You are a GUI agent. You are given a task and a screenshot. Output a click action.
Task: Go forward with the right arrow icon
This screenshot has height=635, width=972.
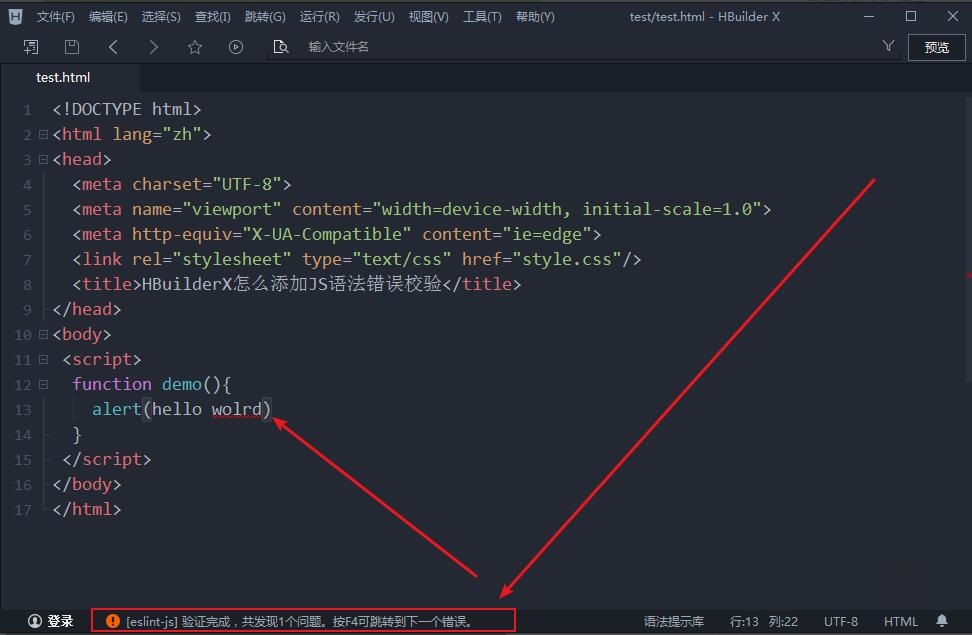point(154,47)
